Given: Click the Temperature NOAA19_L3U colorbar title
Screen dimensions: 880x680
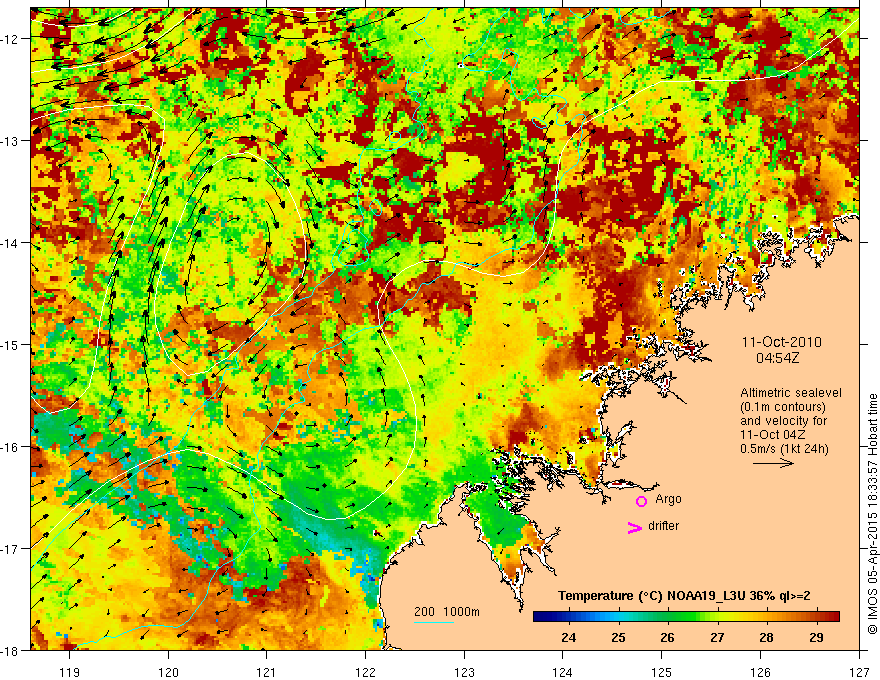Looking at the screenshot, I should click(684, 596).
